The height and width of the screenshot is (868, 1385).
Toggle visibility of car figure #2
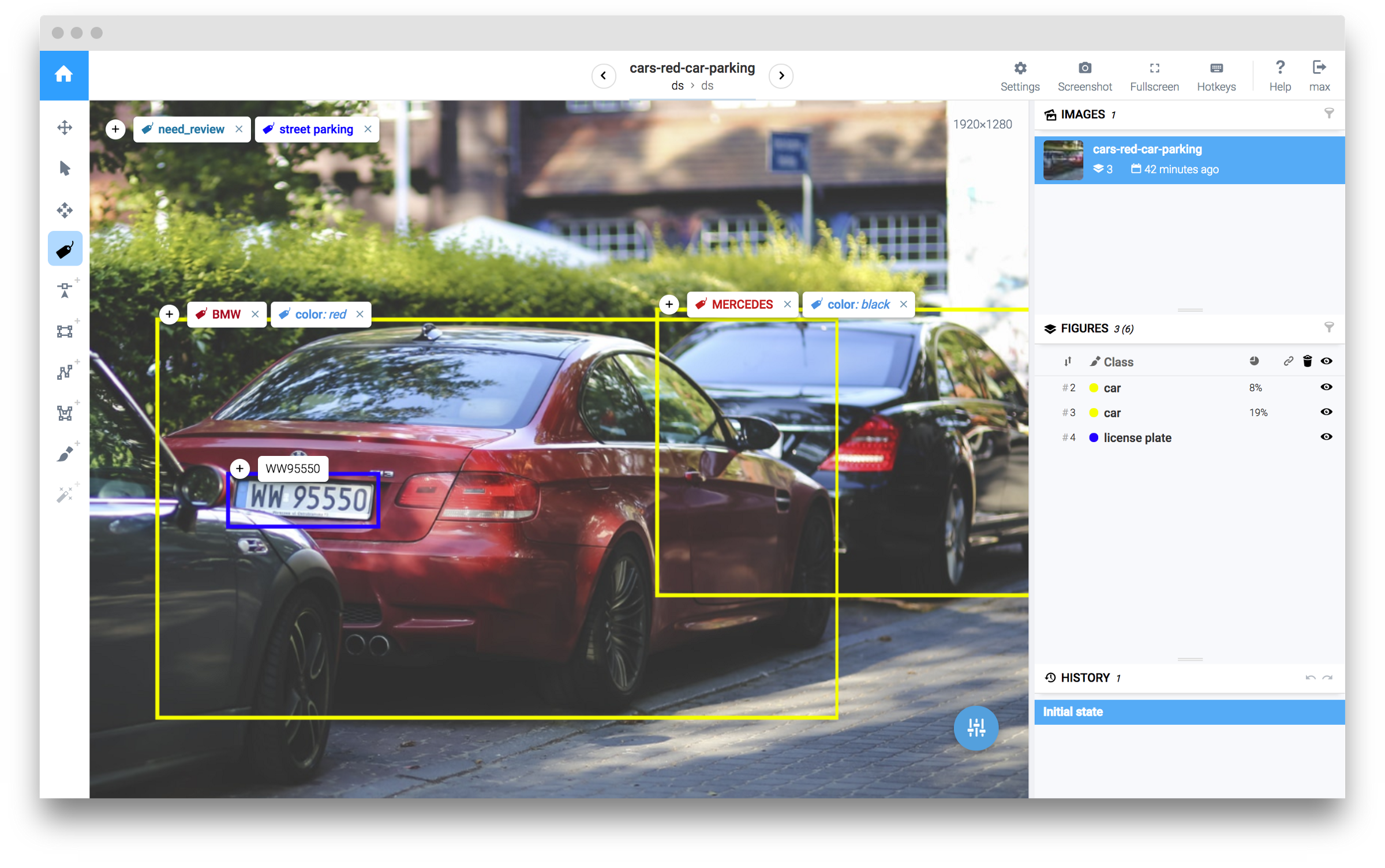point(1326,387)
